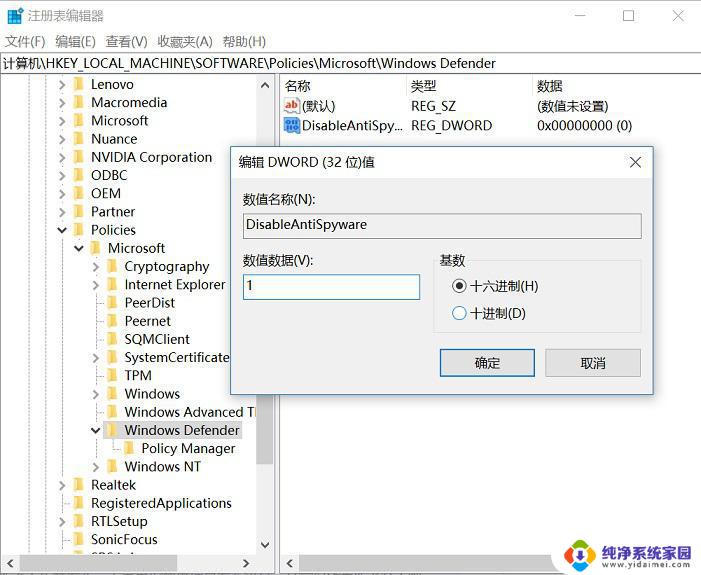Select the Microsoft key under SOFTWARE
Screen dimensions: 701x575
coord(119,121)
